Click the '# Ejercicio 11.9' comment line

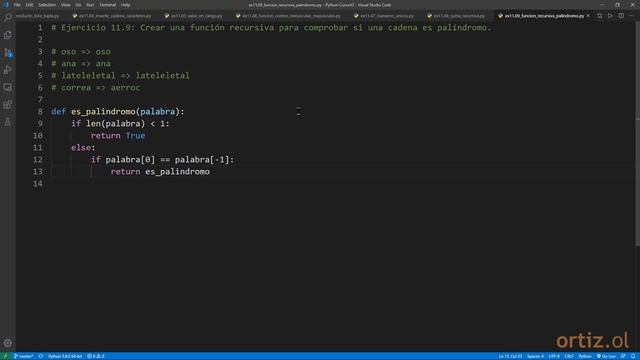[271, 28]
